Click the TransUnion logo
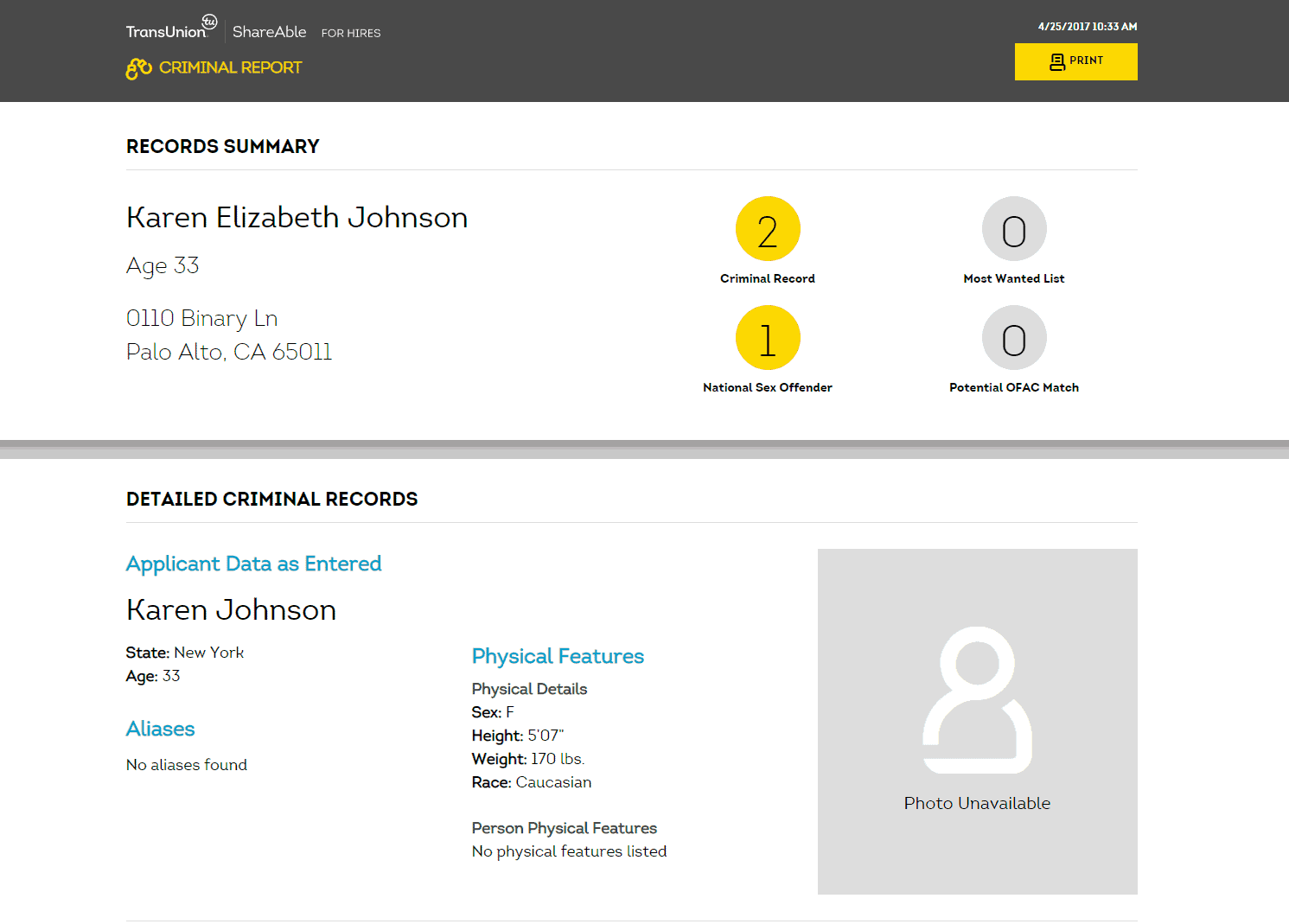The image size is (1289, 924). 170,29
